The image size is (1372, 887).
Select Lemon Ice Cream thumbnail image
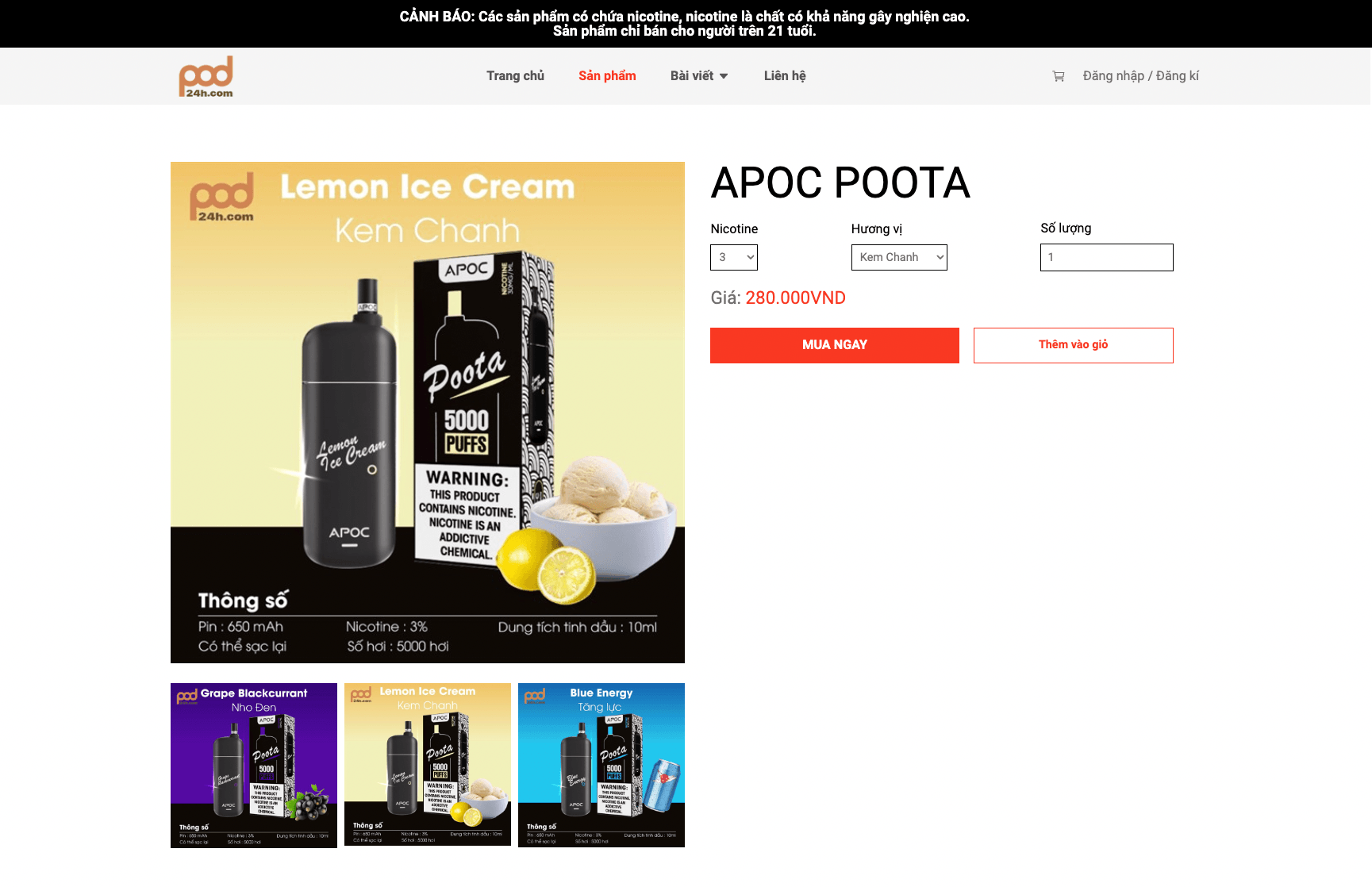click(428, 765)
